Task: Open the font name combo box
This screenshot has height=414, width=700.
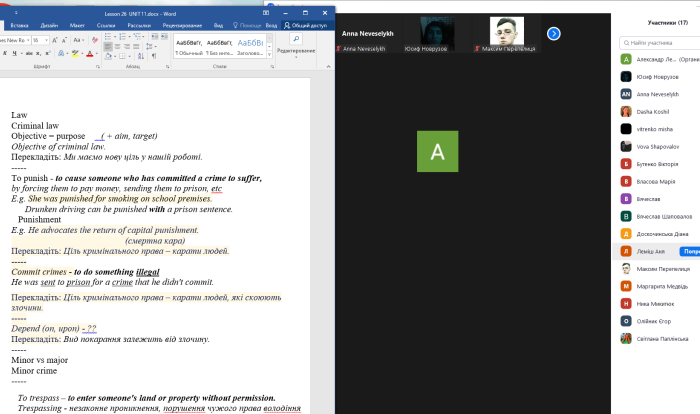Action: [15, 40]
